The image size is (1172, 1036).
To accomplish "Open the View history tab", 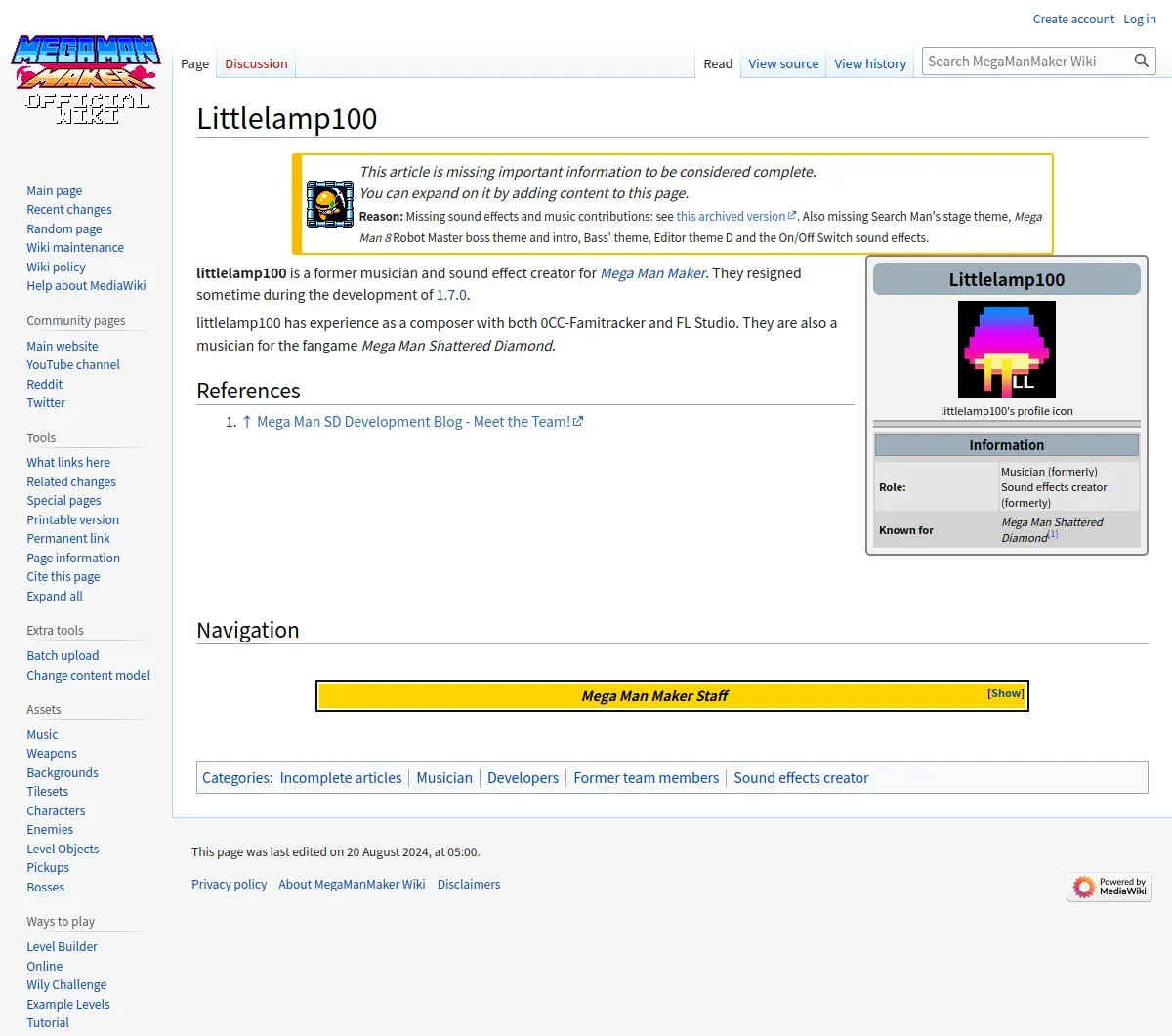I will click(x=870, y=63).
